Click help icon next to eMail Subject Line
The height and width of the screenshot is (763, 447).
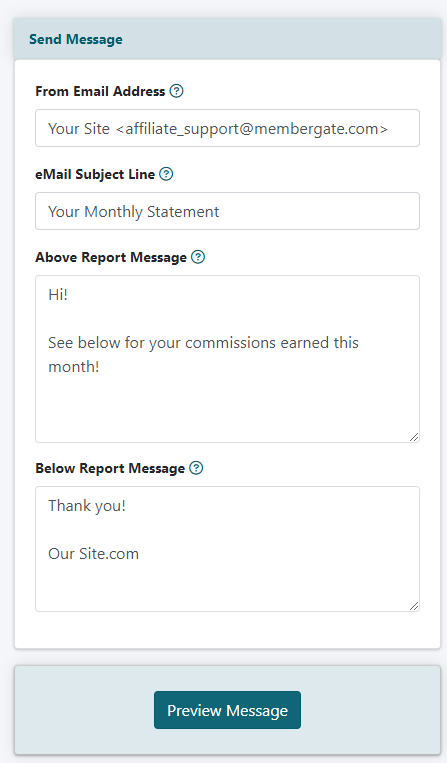[166, 174]
